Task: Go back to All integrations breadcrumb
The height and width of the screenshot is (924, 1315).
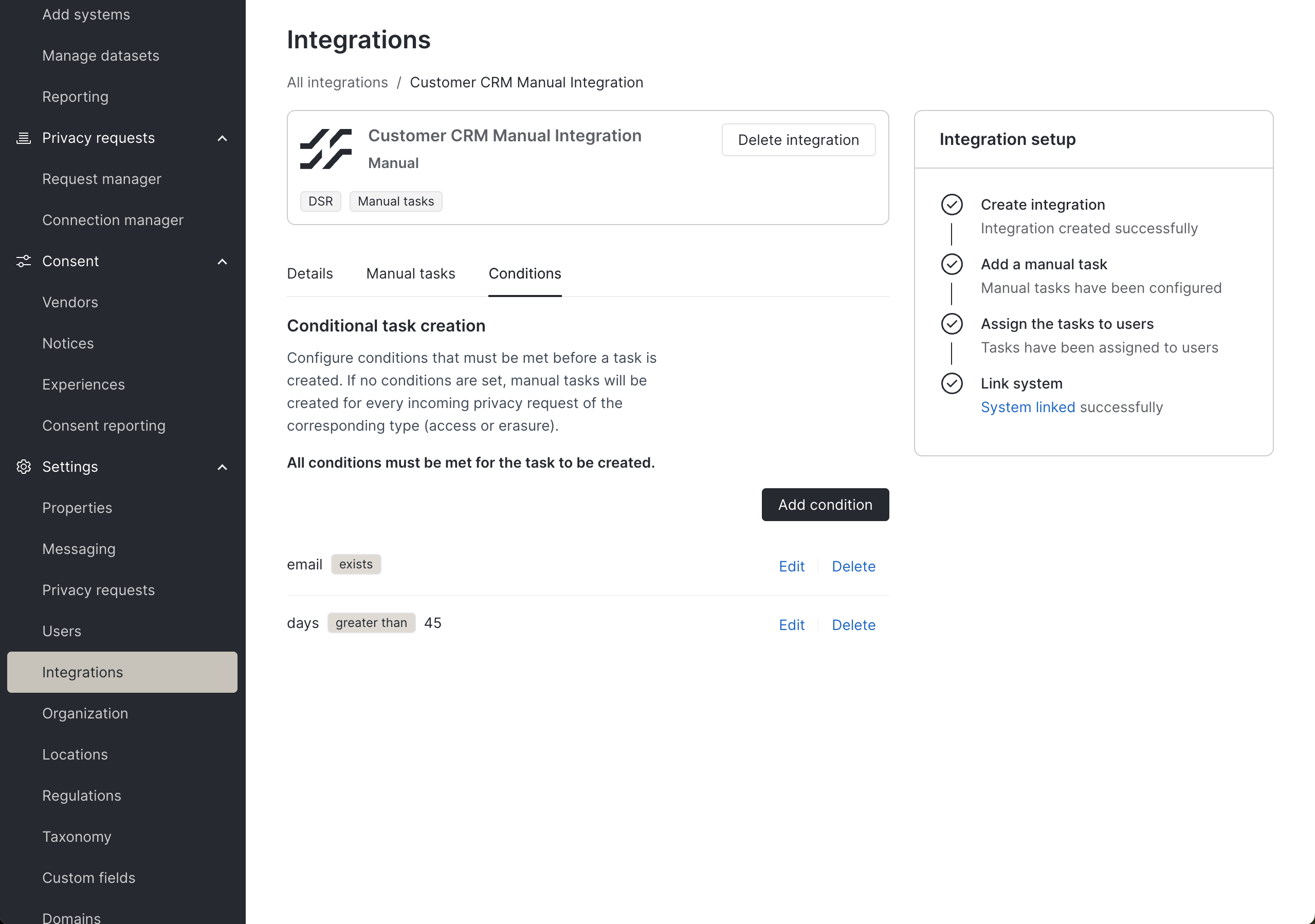Action: point(337,82)
